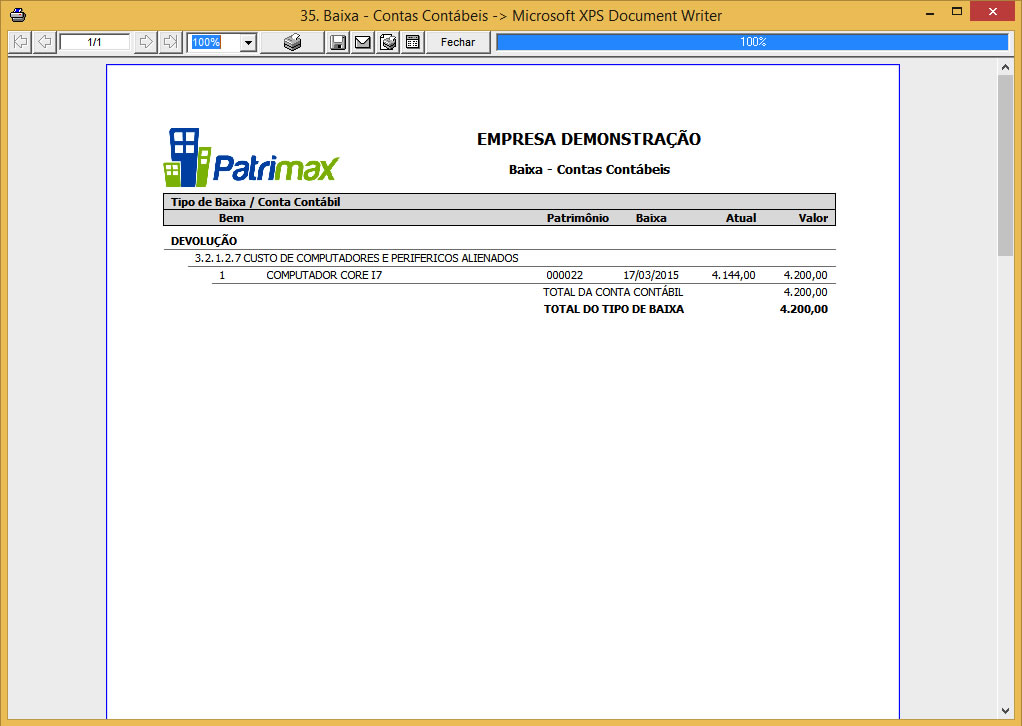Click the 'DEVOLUÇÃO' group label
This screenshot has width=1022, height=726.
(x=204, y=241)
